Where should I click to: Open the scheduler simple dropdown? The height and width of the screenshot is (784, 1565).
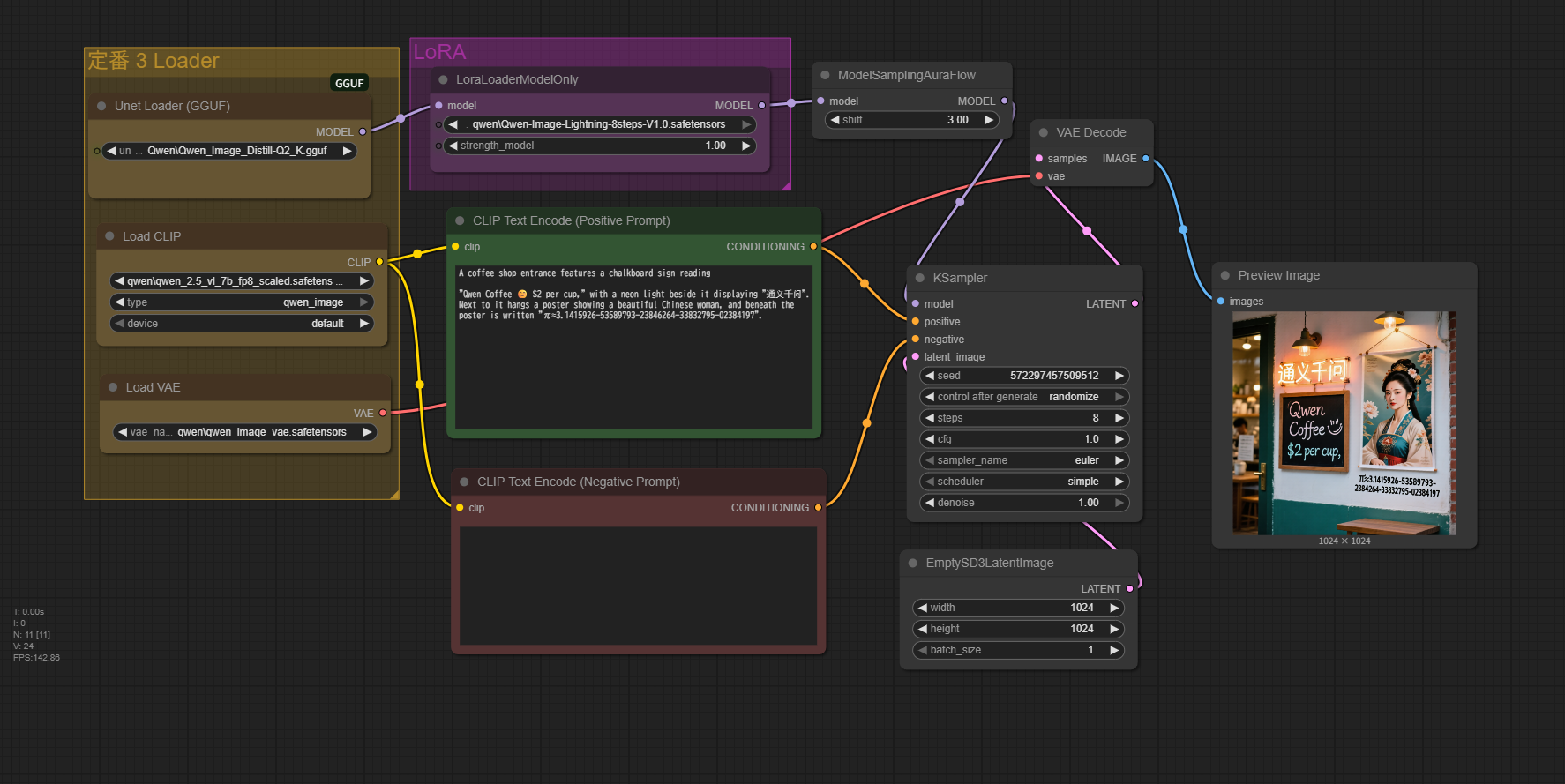[1024, 482]
